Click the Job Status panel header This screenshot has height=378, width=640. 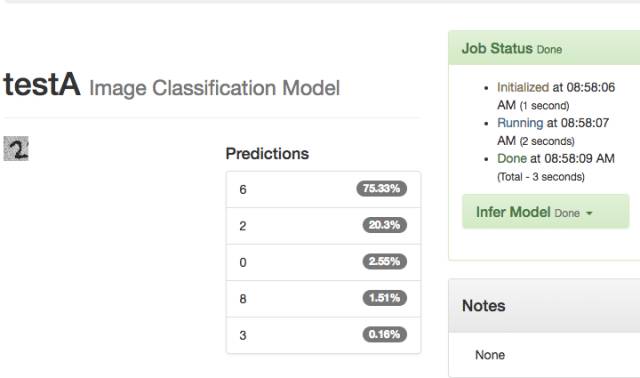[x=544, y=48]
